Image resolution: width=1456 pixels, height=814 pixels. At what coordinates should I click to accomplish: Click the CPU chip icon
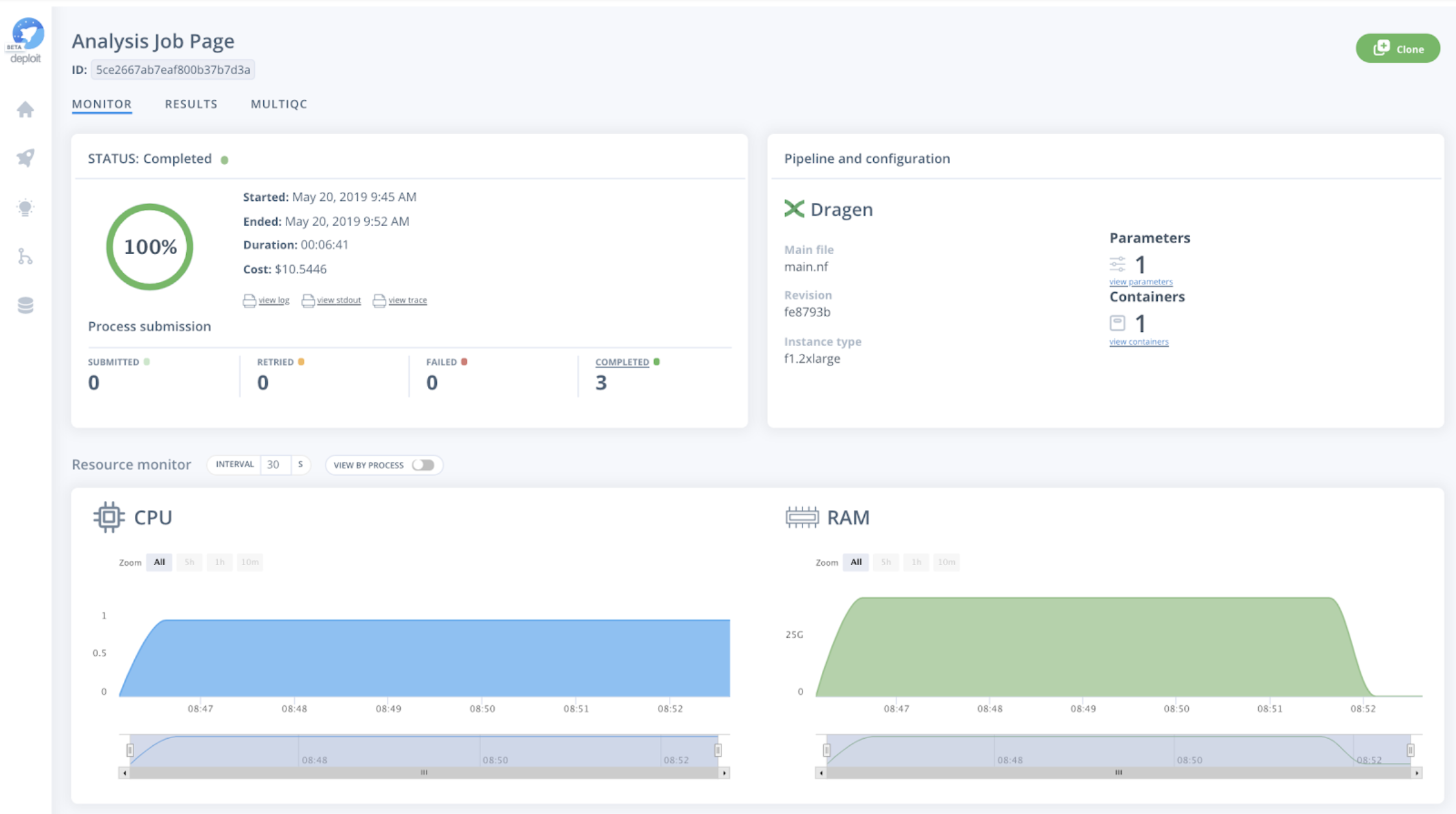[x=109, y=517]
